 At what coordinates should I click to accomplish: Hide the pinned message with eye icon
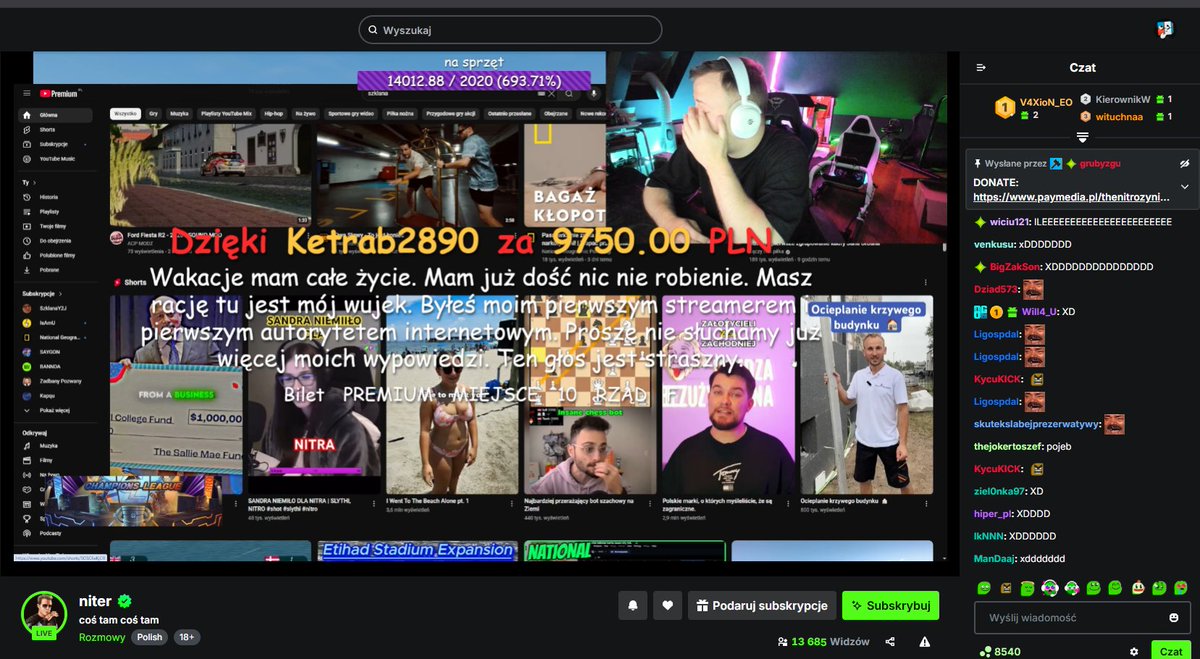1184,163
